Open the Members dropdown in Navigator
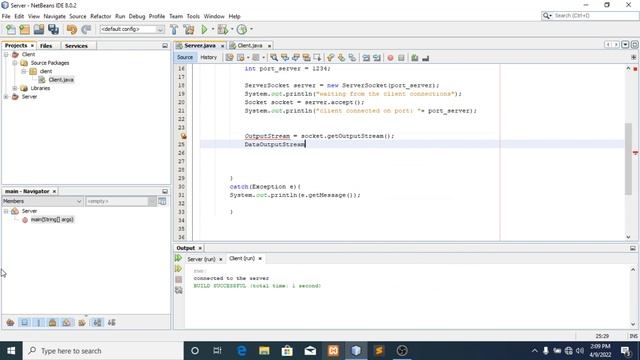The image size is (640, 360). [x=42, y=201]
